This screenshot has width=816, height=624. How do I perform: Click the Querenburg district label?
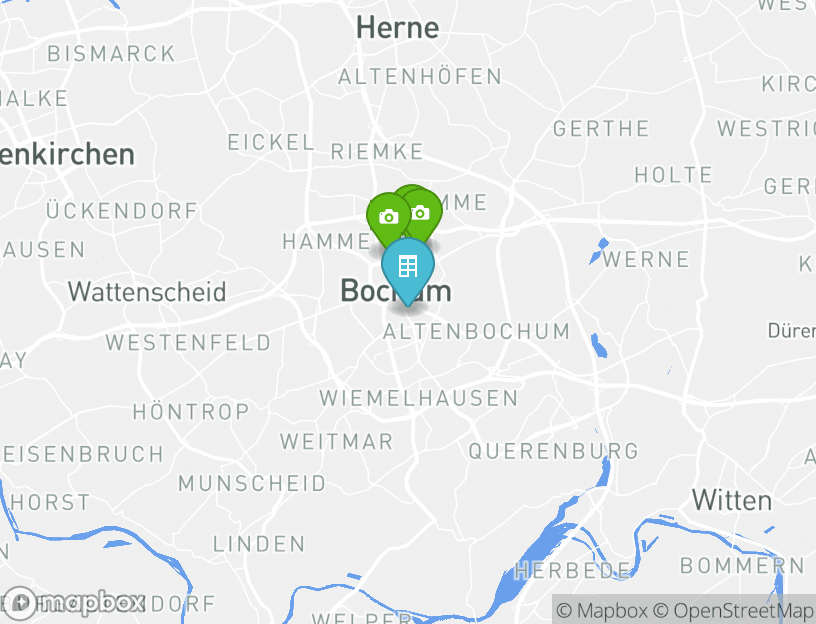click(553, 451)
